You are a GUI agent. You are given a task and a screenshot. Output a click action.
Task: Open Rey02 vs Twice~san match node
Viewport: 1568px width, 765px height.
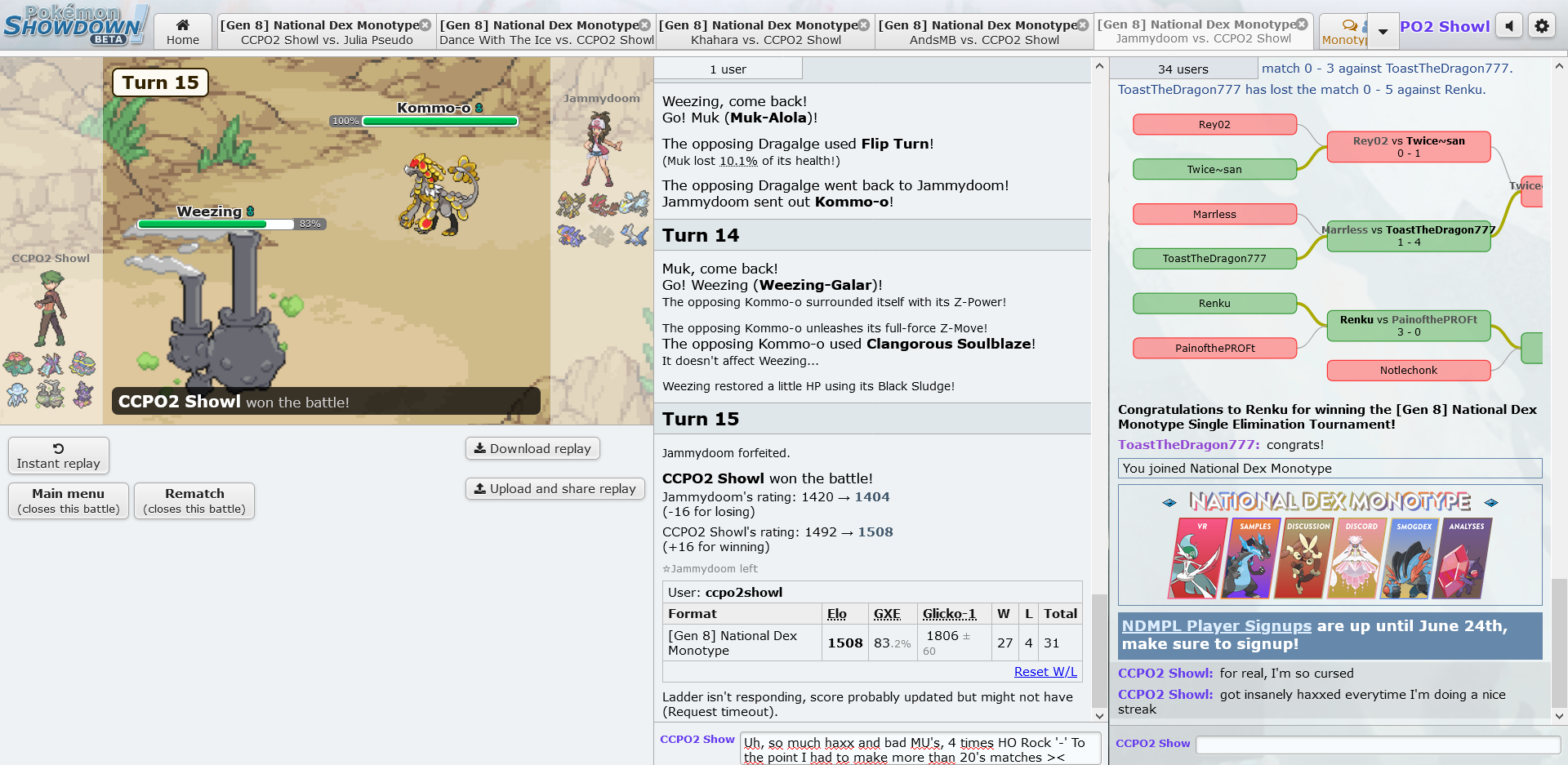[x=1409, y=147]
